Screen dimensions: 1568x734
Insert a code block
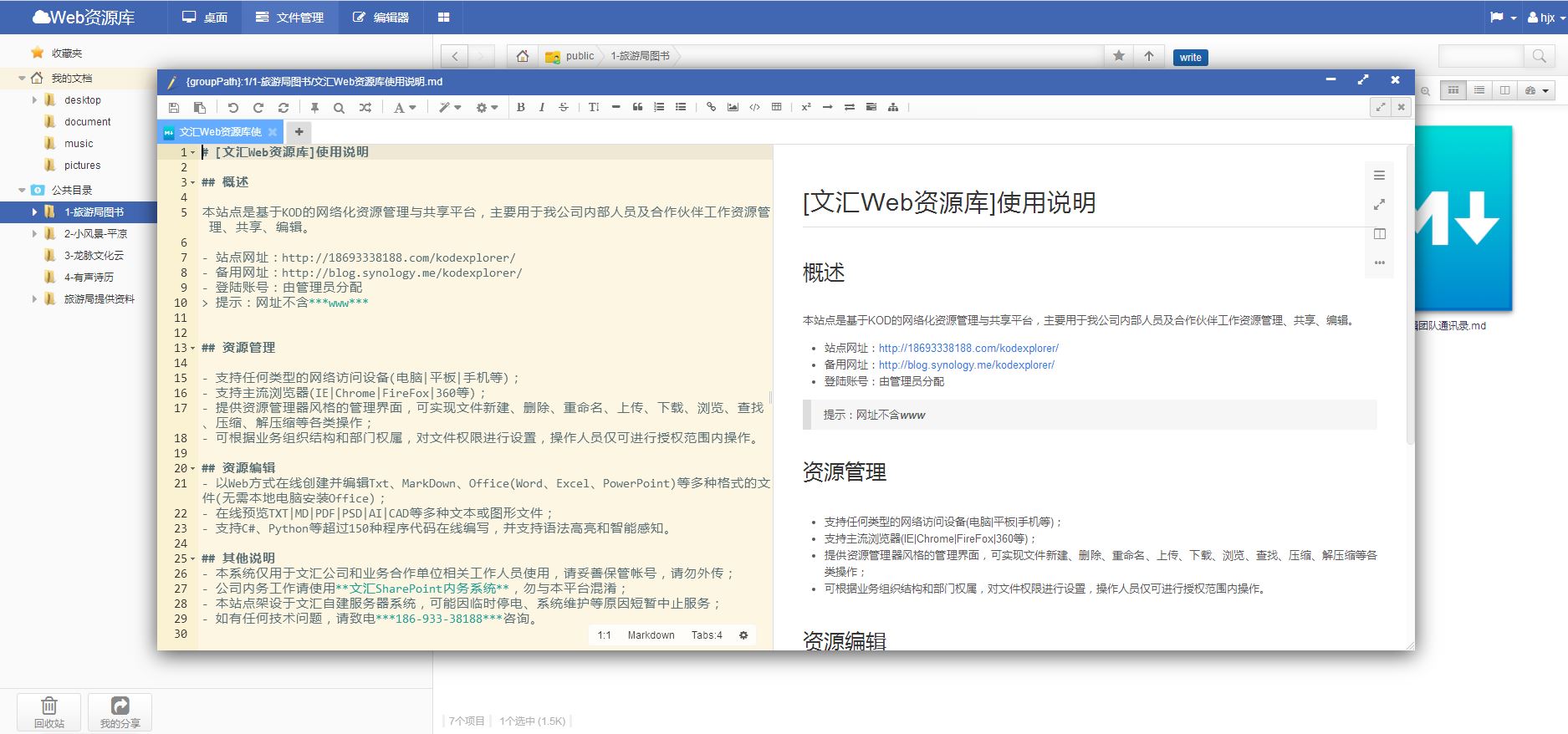(754, 107)
